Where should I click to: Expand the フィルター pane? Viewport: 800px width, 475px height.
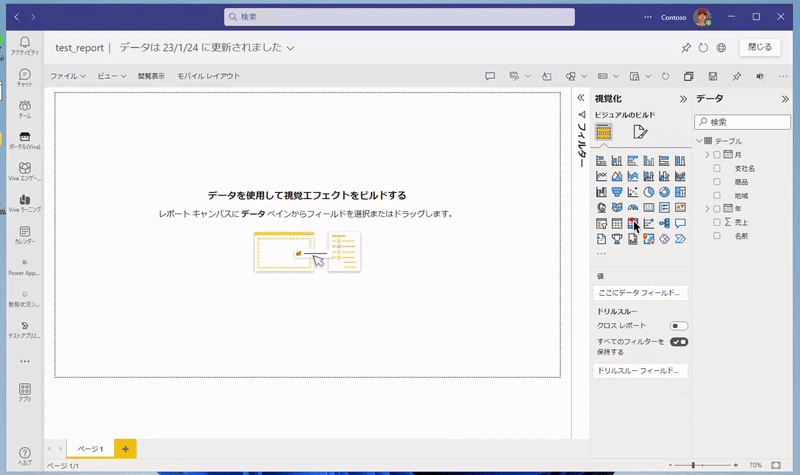click(x=581, y=97)
